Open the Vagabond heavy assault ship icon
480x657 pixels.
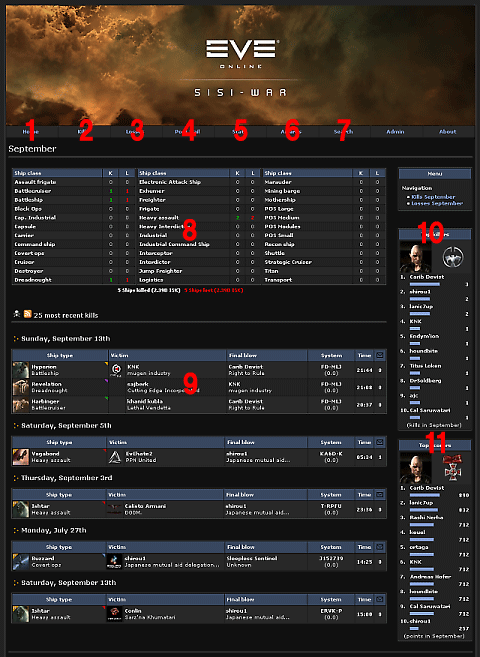pyautogui.click(x=21, y=457)
